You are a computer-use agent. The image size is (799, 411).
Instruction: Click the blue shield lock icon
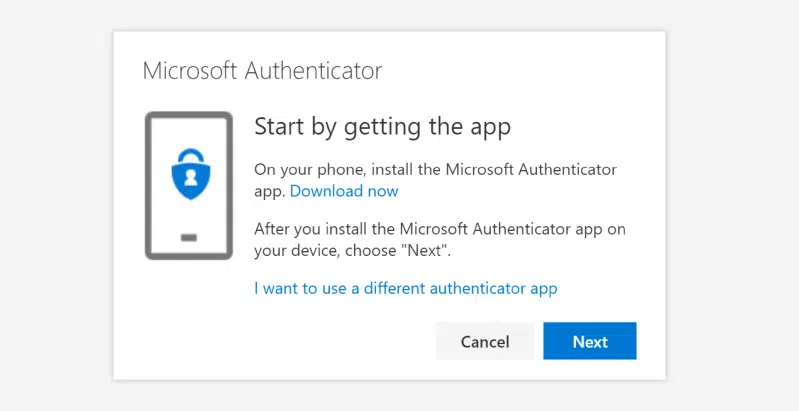coord(190,175)
